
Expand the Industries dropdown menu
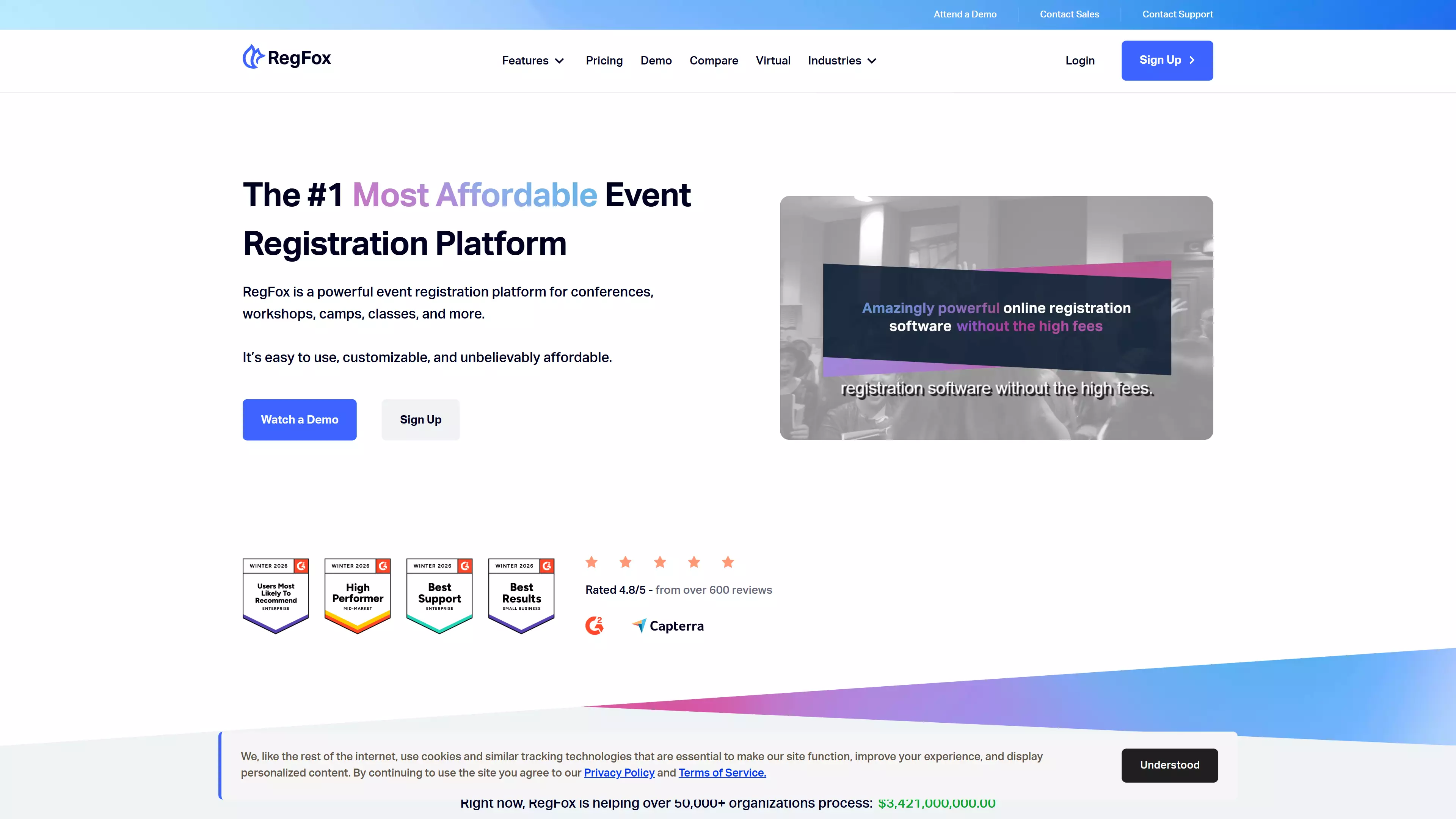[842, 61]
